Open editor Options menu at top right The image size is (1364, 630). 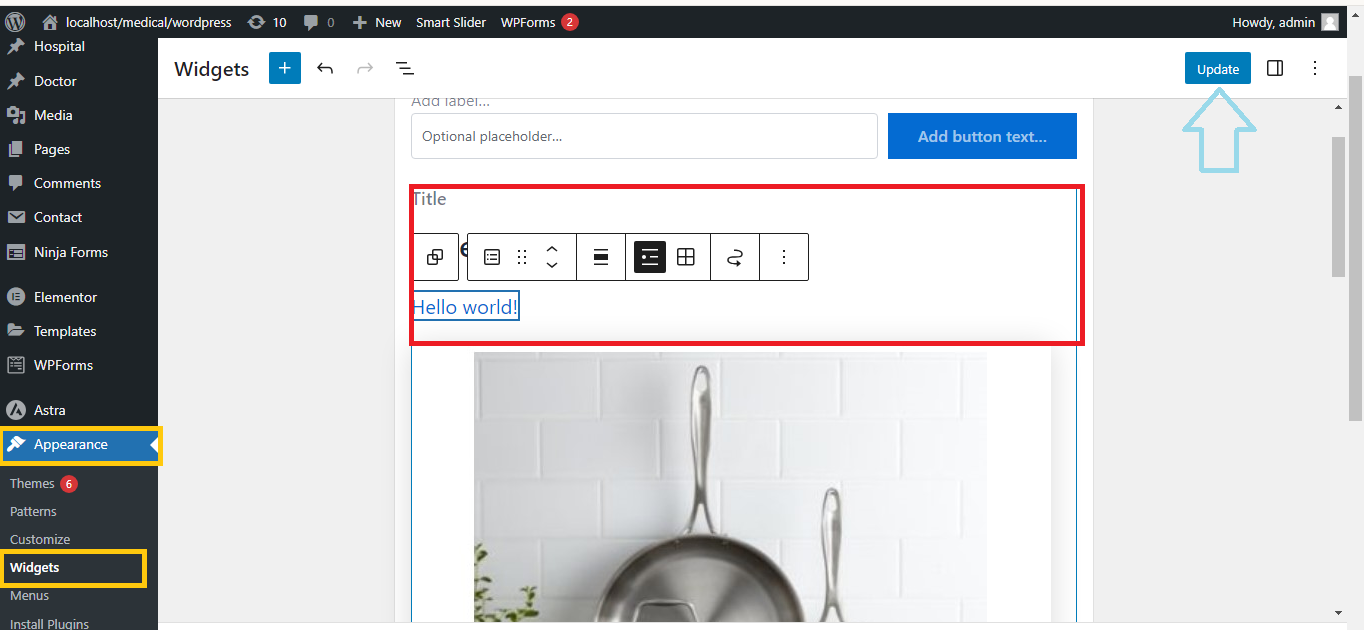point(1315,68)
